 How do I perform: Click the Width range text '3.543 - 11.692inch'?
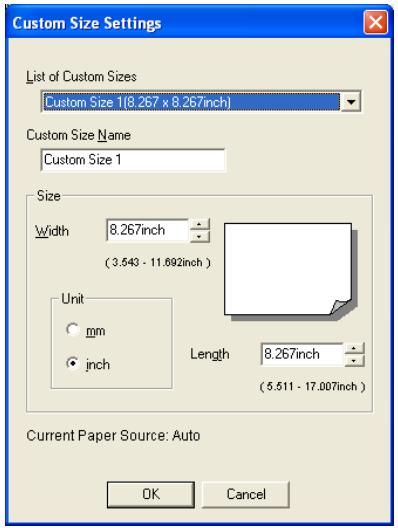point(158,262)
